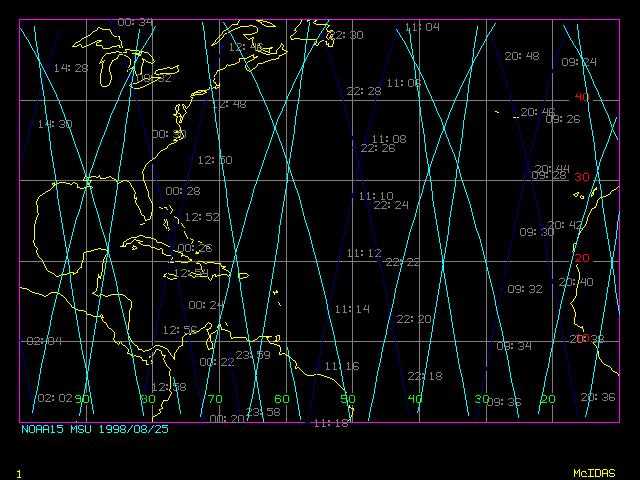
Task: Select the 11:10 time marker
Action: click(376, 196)
